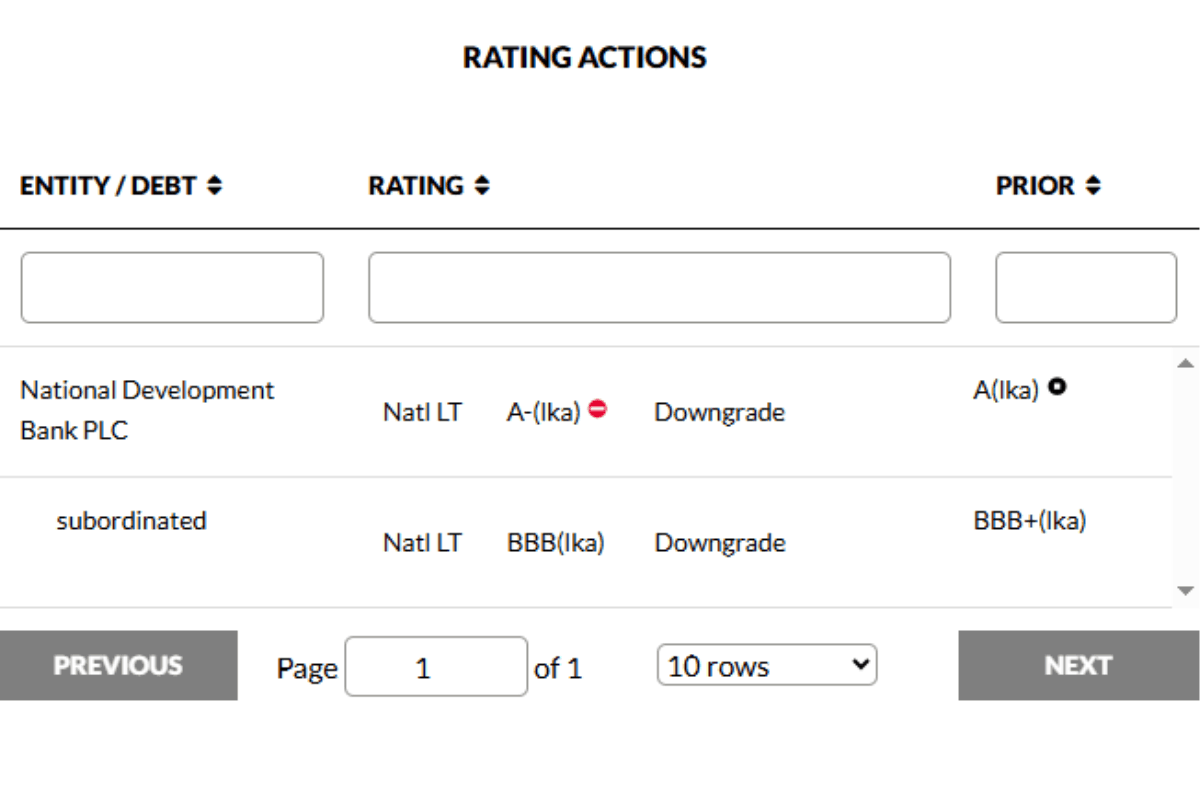Click the black circle icon beside A(lka)
The image size is (1200, 800).
pos(1057,387)
